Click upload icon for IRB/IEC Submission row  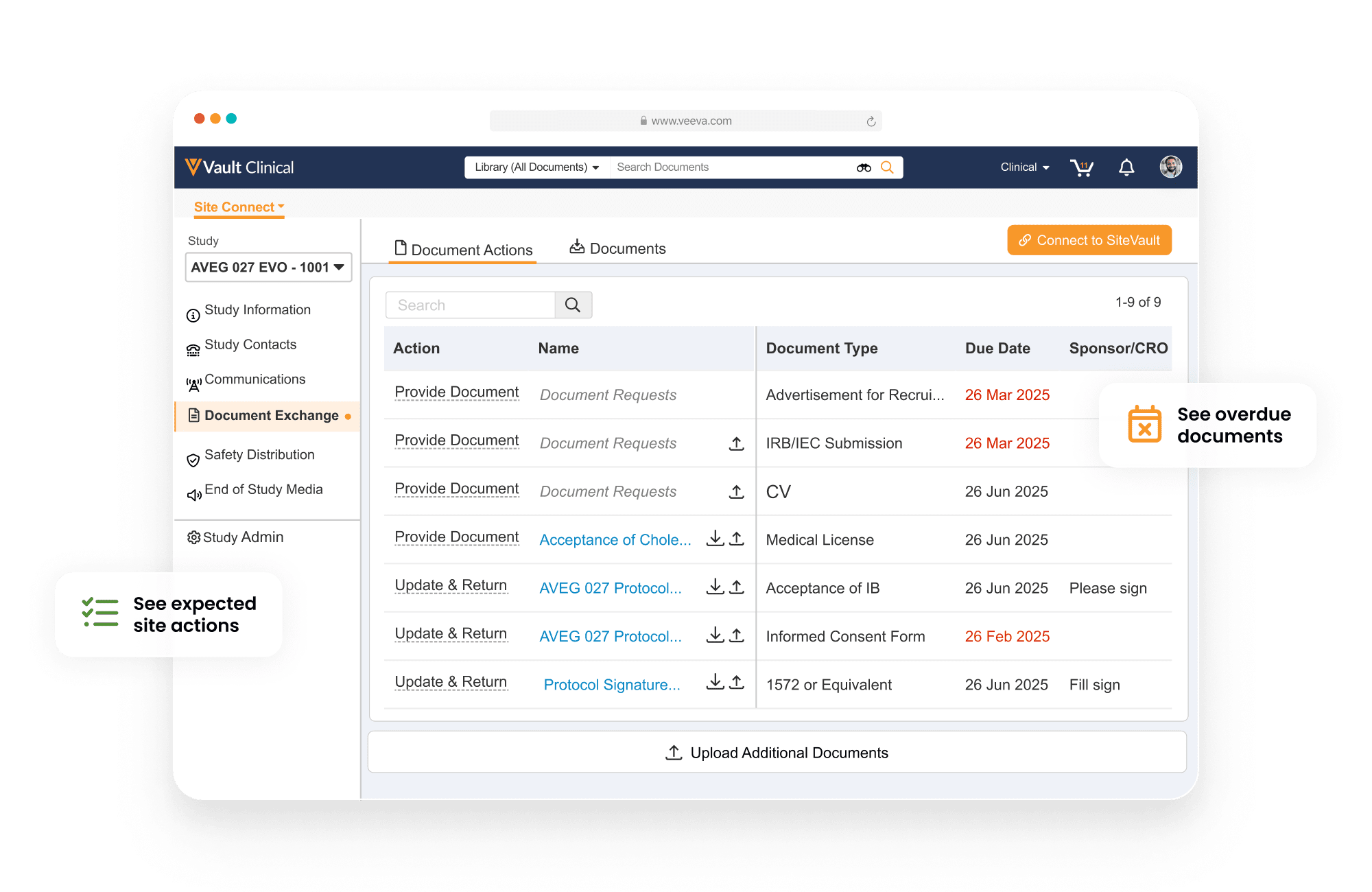tap(736, 444)
